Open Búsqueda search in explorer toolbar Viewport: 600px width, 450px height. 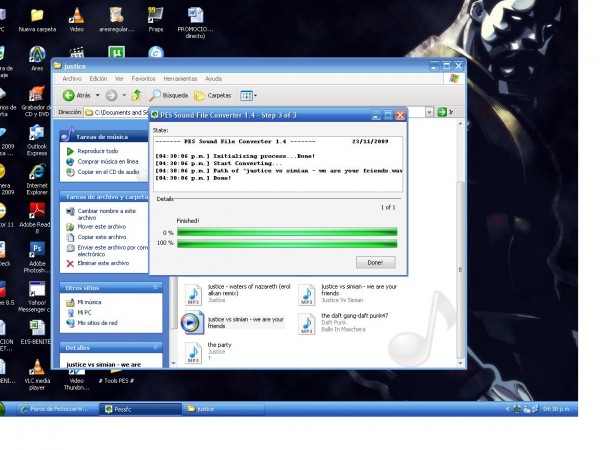pos(169,95)
